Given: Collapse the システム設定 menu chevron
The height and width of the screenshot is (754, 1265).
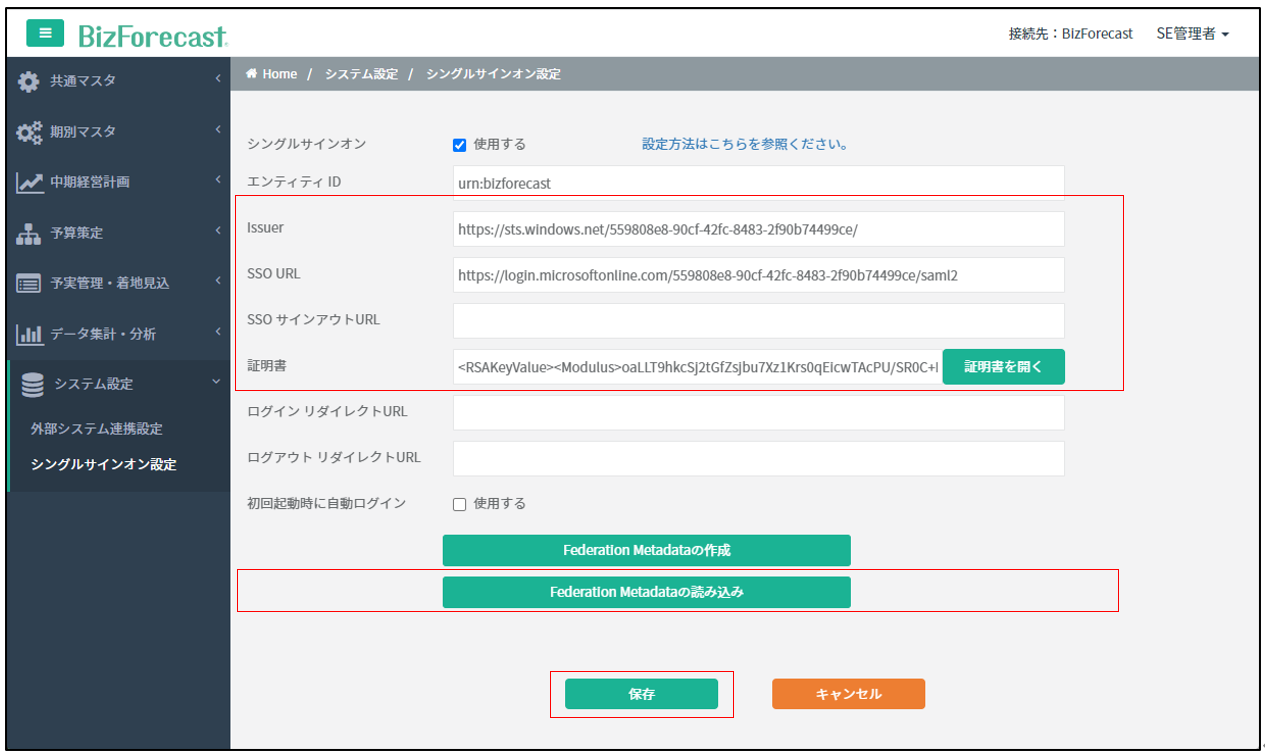Looking at the screenshot, I should pos(216,383).
